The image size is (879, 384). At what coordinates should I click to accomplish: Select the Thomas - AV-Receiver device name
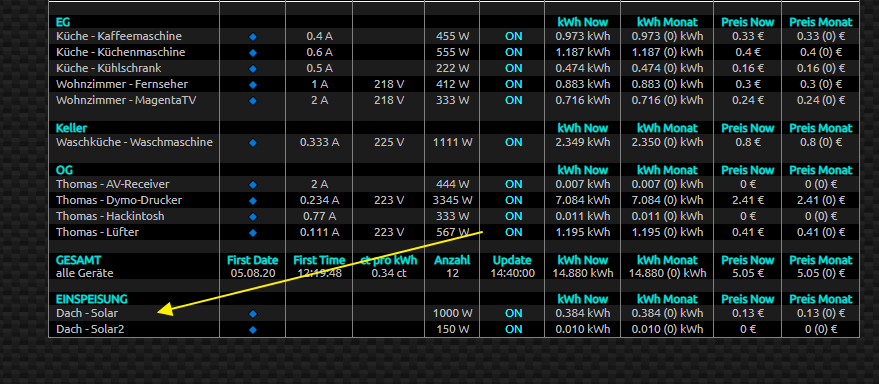point(113,184)
